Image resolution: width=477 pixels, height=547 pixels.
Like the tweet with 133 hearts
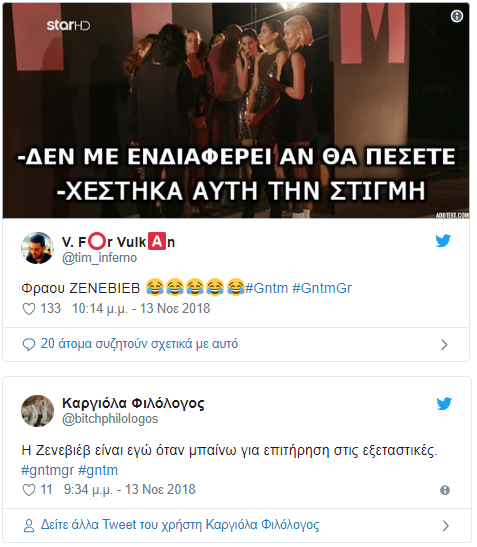coord(29,309)
